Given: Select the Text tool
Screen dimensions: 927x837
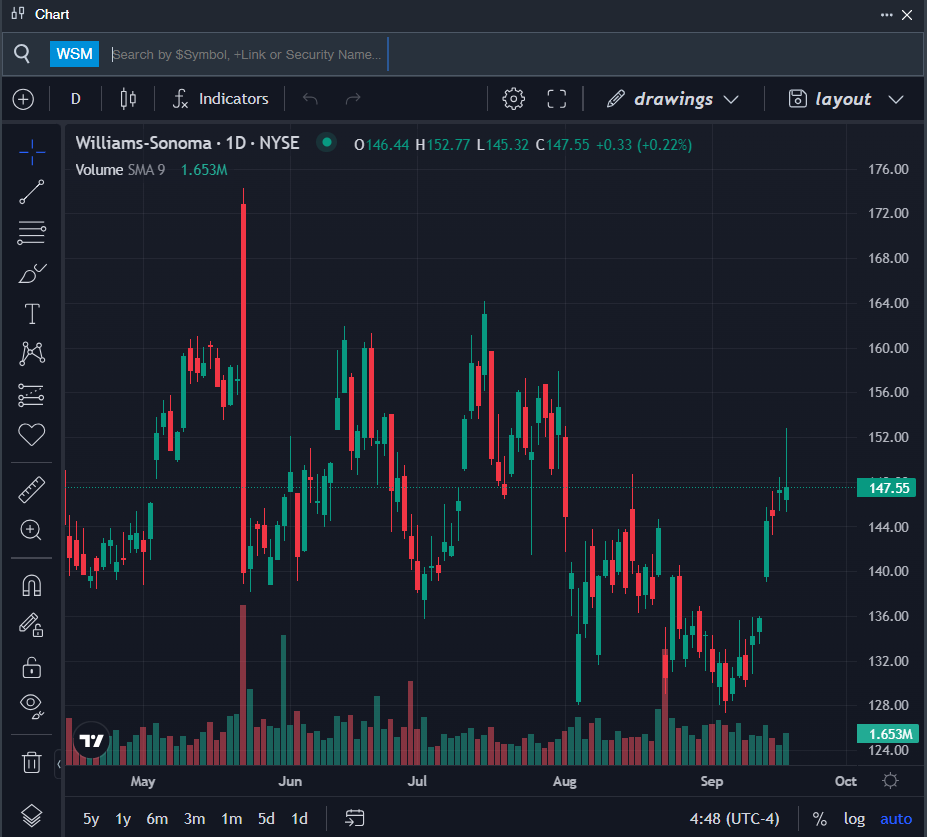Looking at the screenshot, I should coord(32,314).
